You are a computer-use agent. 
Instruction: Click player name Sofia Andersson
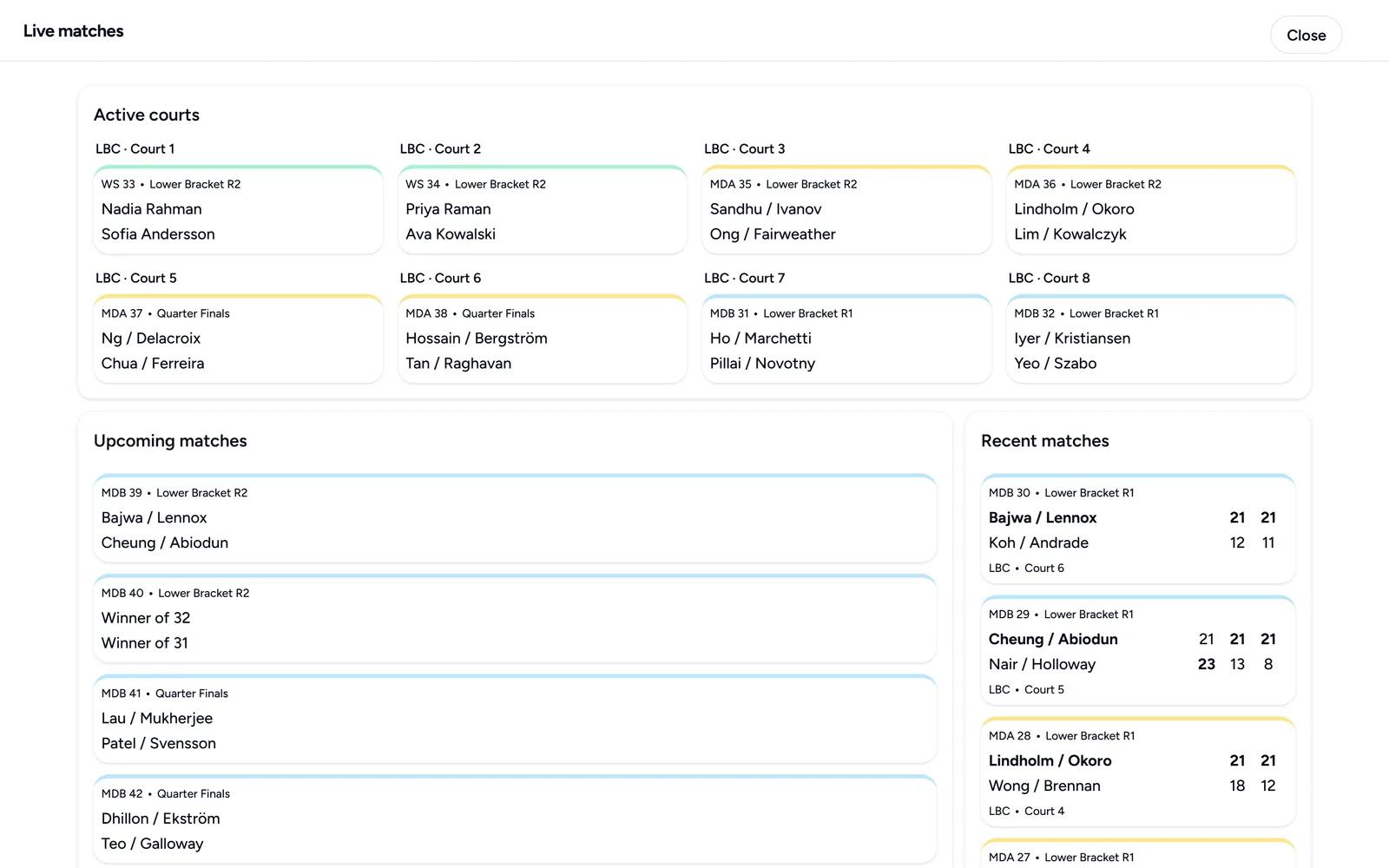[x=158, y=234]
